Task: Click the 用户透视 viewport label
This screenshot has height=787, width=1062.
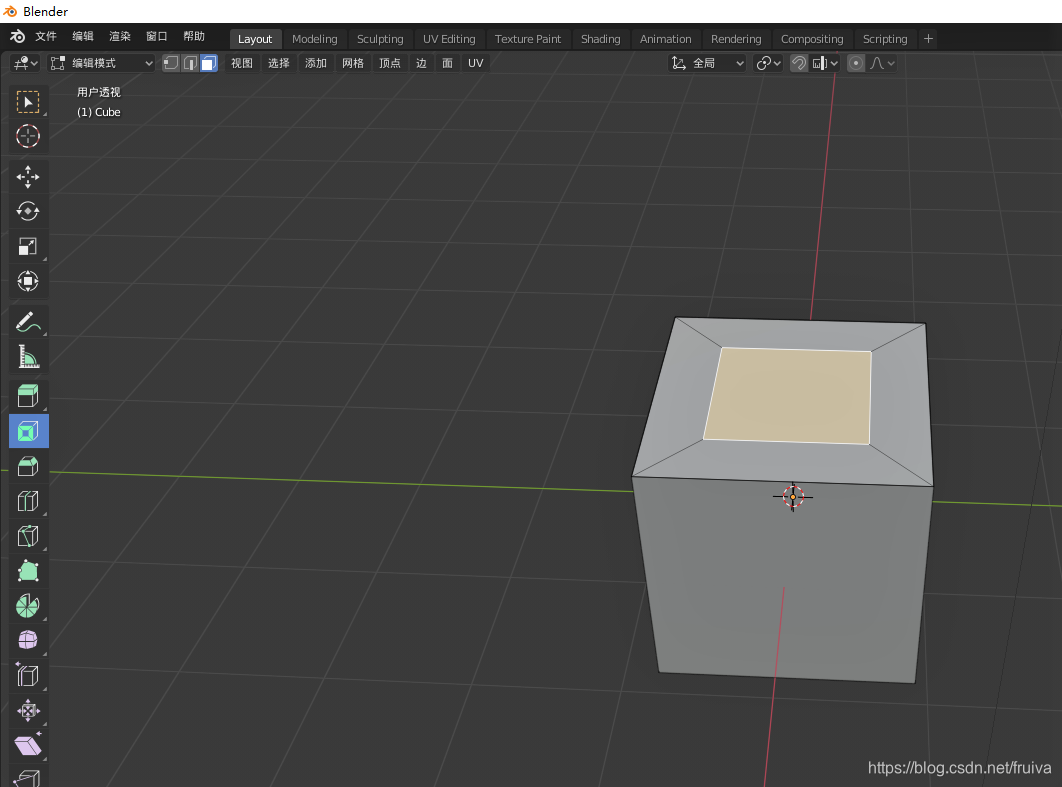Action: tap(98, 92)
